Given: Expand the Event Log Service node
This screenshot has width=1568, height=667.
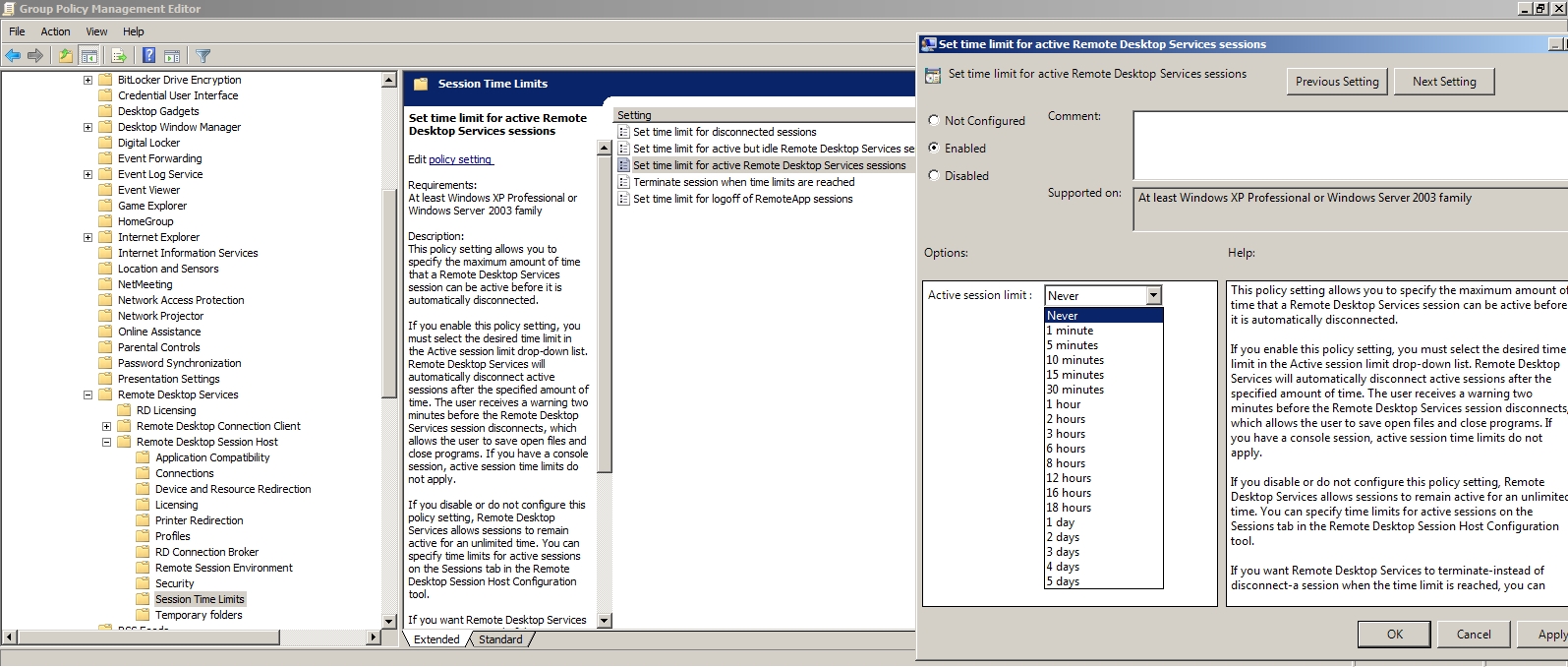Looking at the screenshot, I should click(x=87, y=174).
